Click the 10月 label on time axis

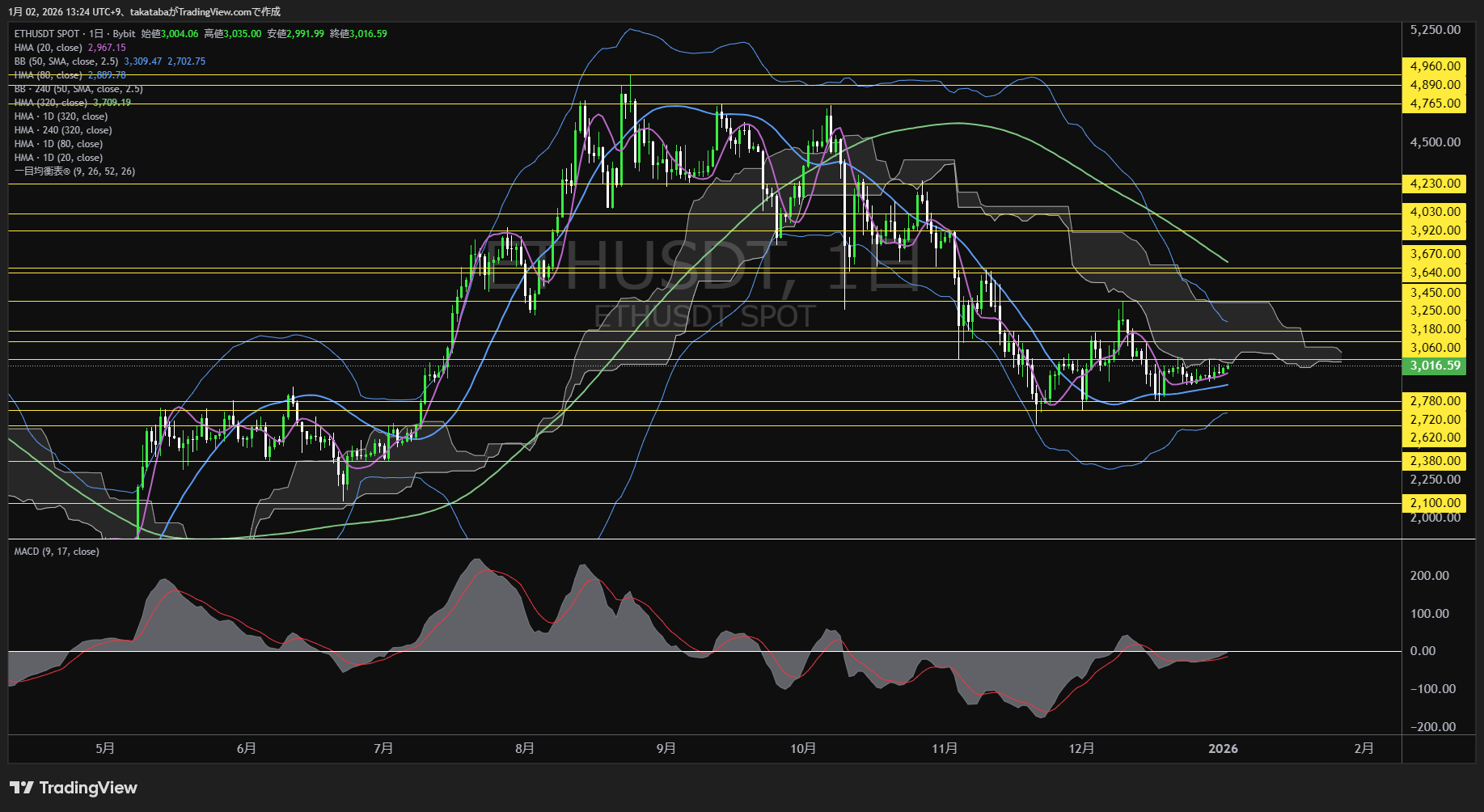(x=803, y=749)
